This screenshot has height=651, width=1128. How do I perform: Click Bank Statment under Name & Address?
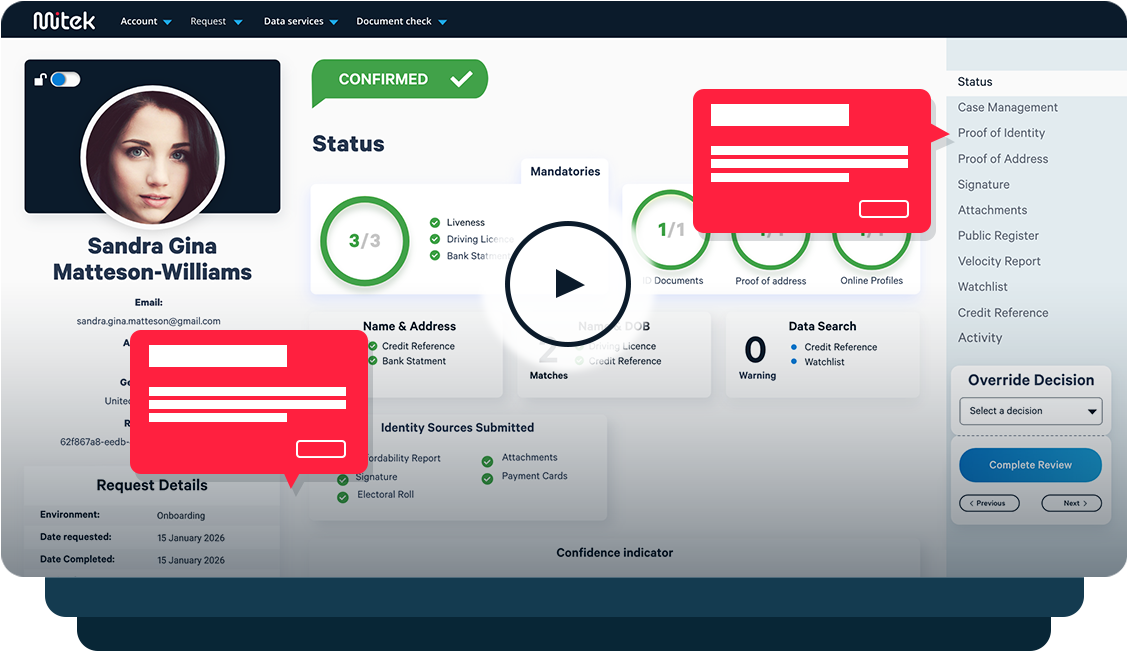414,361
